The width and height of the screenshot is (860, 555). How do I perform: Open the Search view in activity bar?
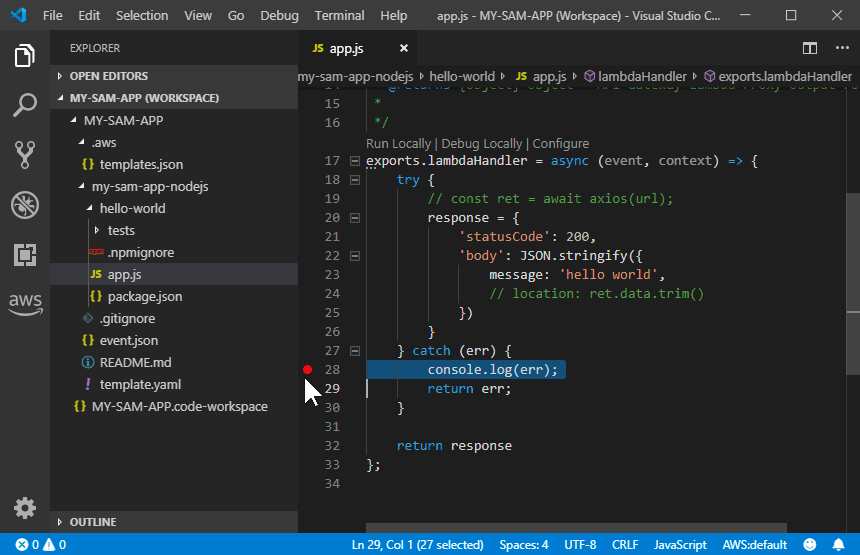point(25,105)
